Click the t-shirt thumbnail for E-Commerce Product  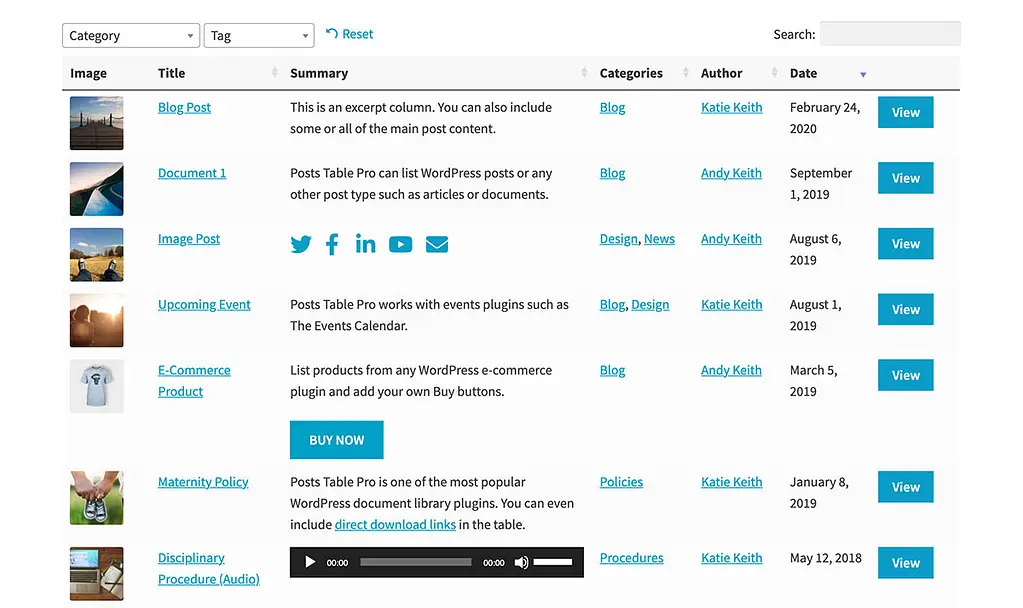pos(97,386)
